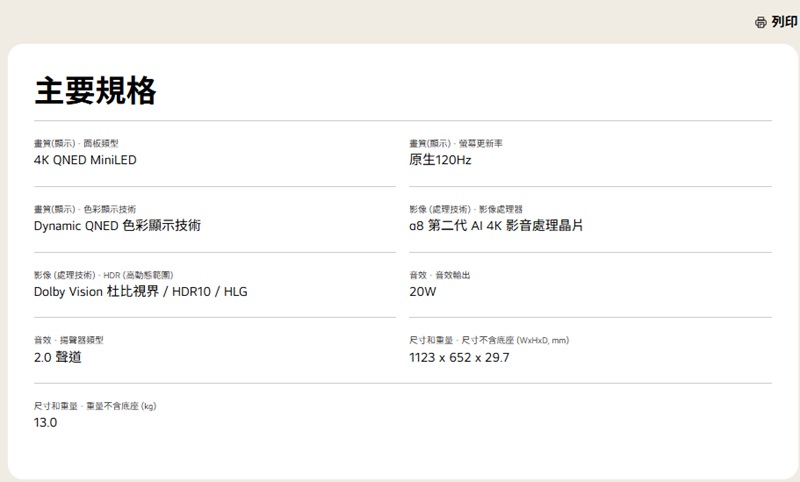This screenshot has width=800, height=482.
Task: Click the 列印 print link
Action: tap(785, 22)
